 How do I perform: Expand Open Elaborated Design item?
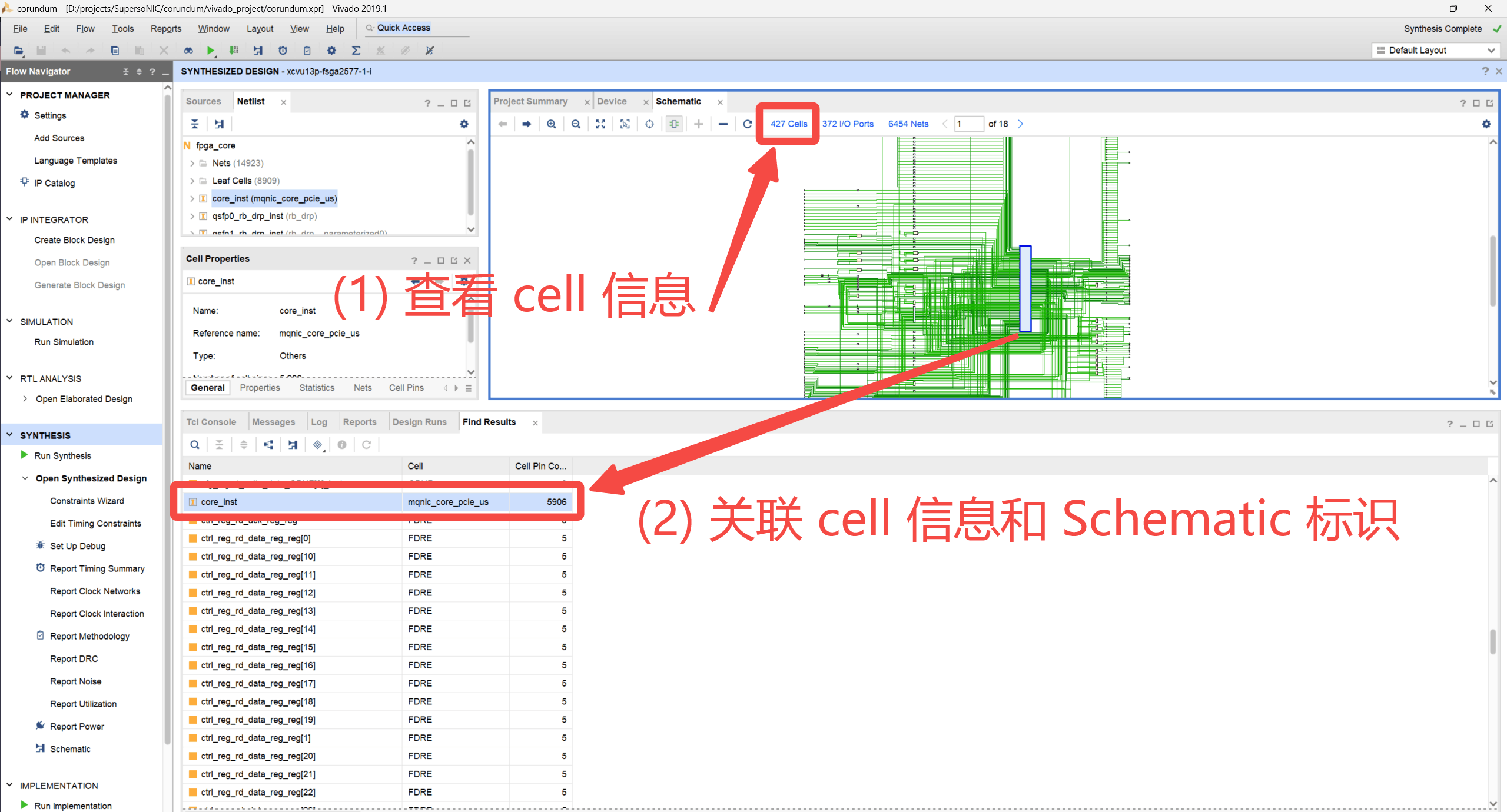25,399
